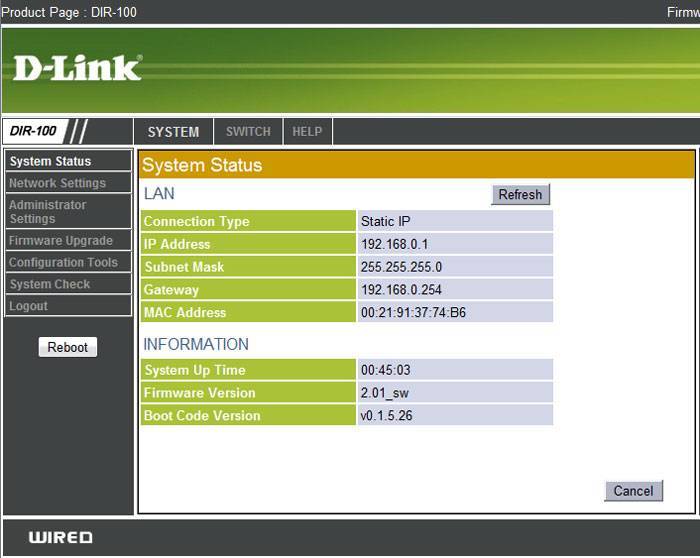
Task: Click the D-Link logo
Action: (78, 68)
